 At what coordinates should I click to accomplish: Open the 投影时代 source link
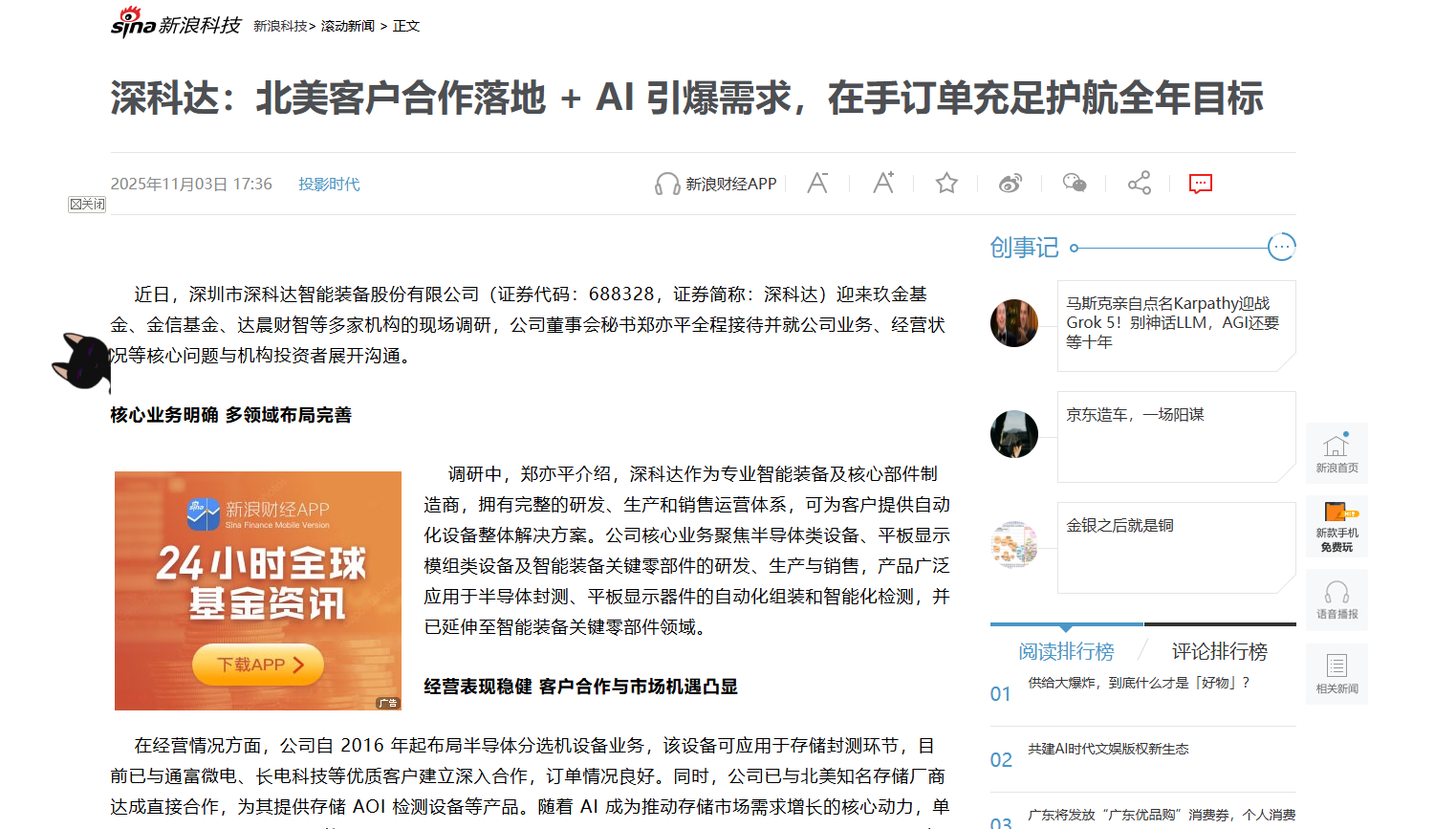point(329,184)
